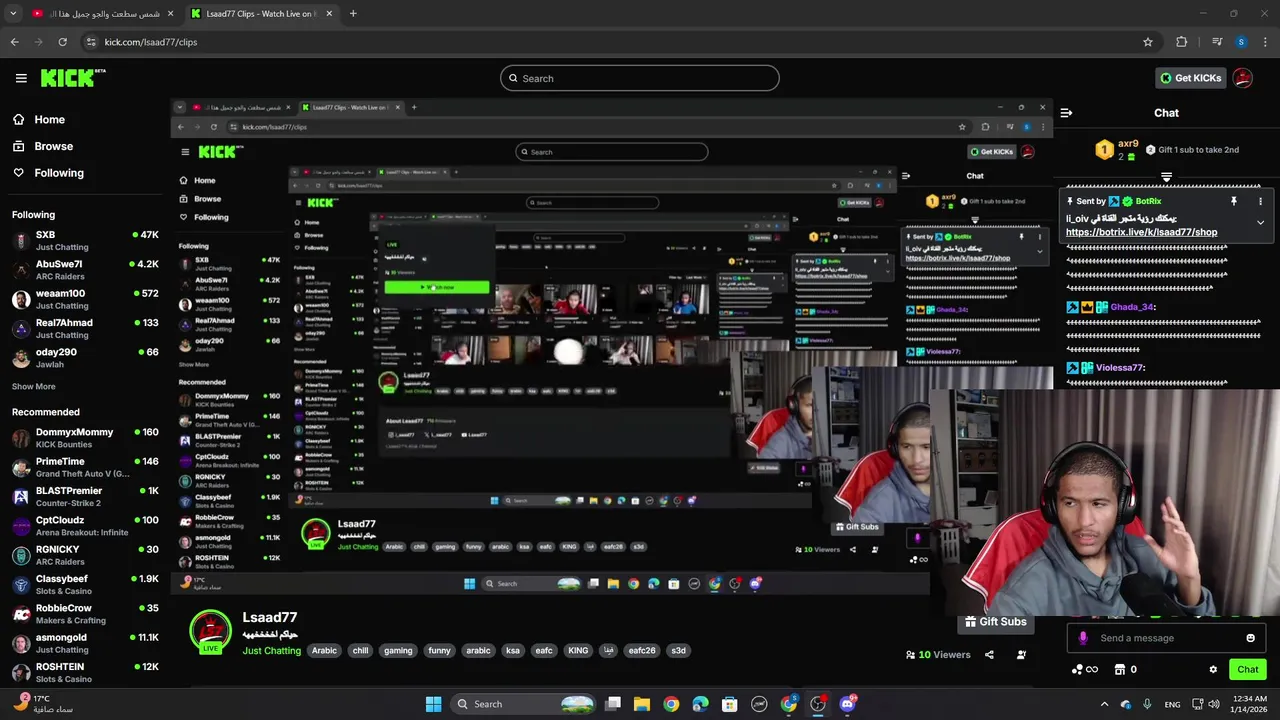Select the Arabic tag
This screenshot has width=1280, height=720.
click(324, 650)
